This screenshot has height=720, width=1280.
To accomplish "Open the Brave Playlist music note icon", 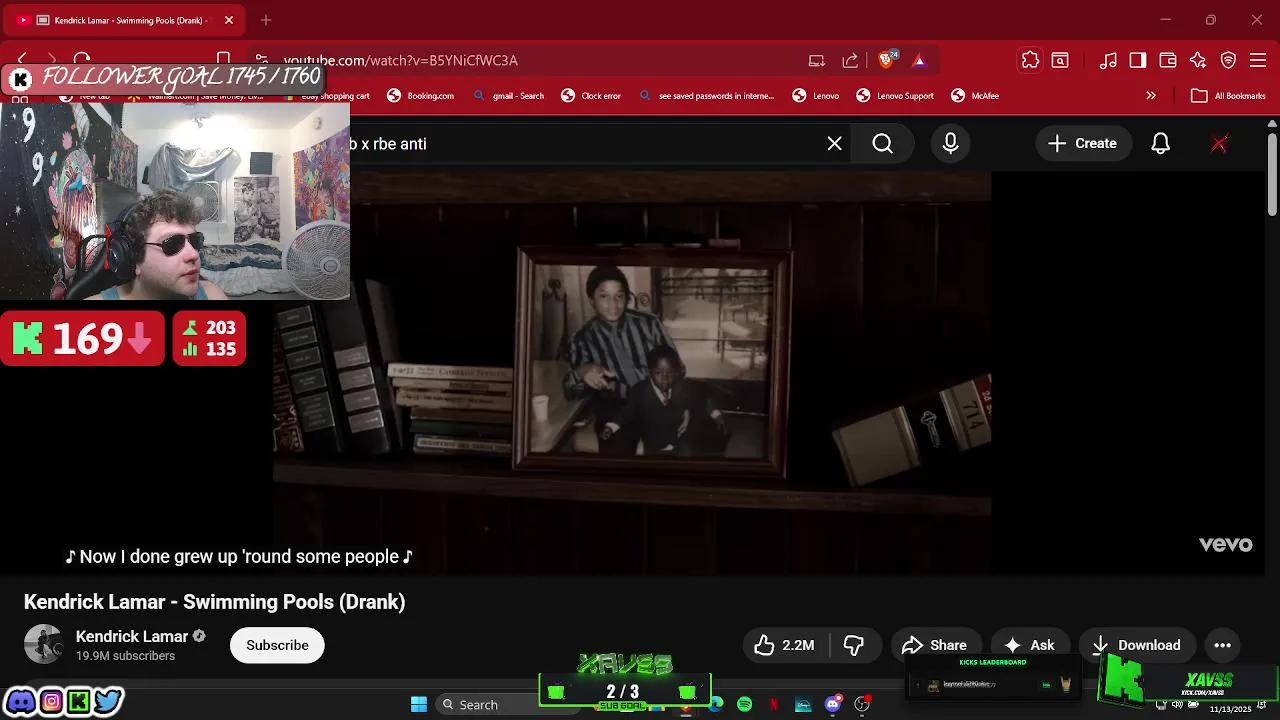I will coord(1108,60).
